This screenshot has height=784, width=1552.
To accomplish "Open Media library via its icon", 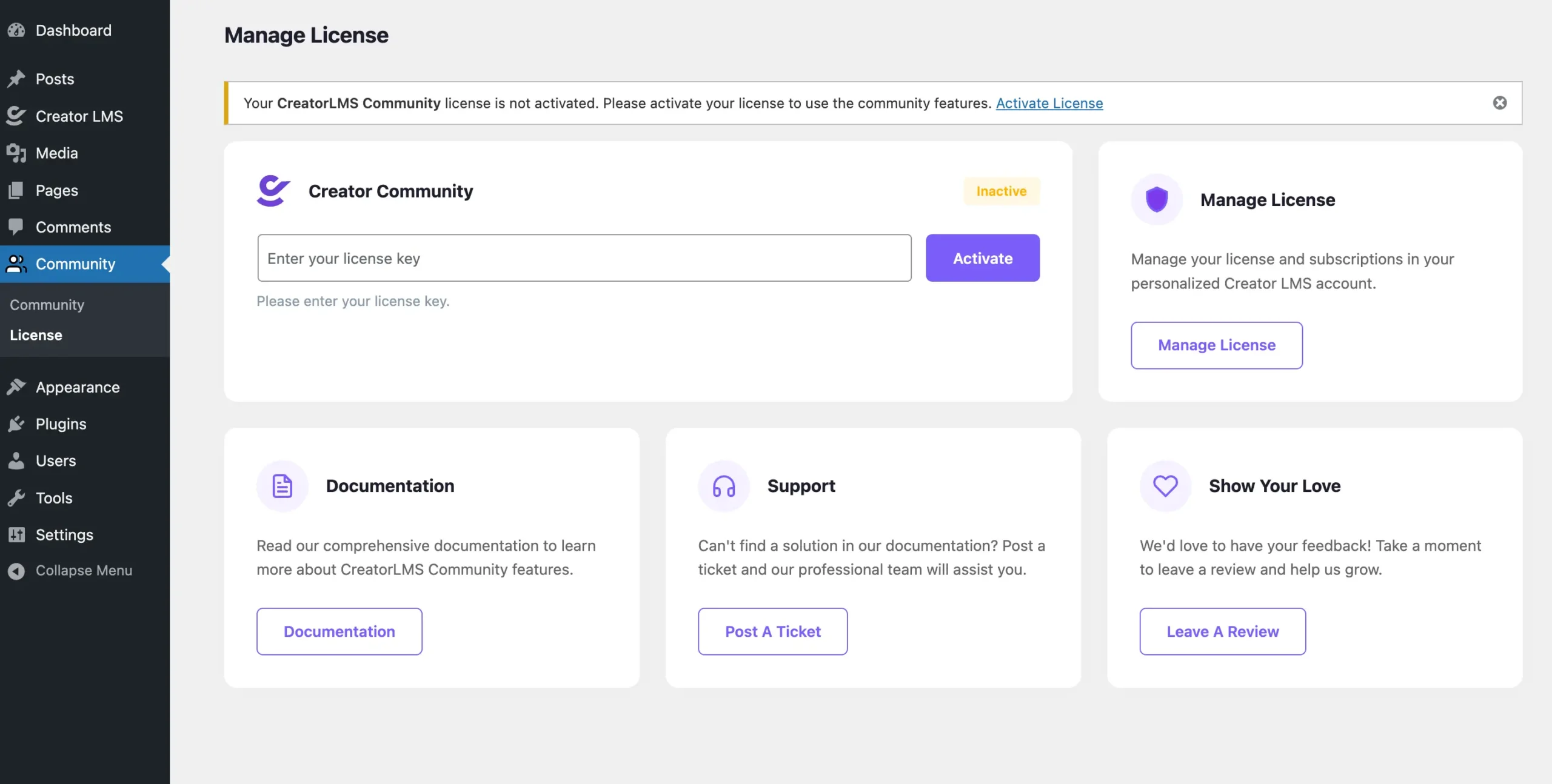I will coord(16,153).
